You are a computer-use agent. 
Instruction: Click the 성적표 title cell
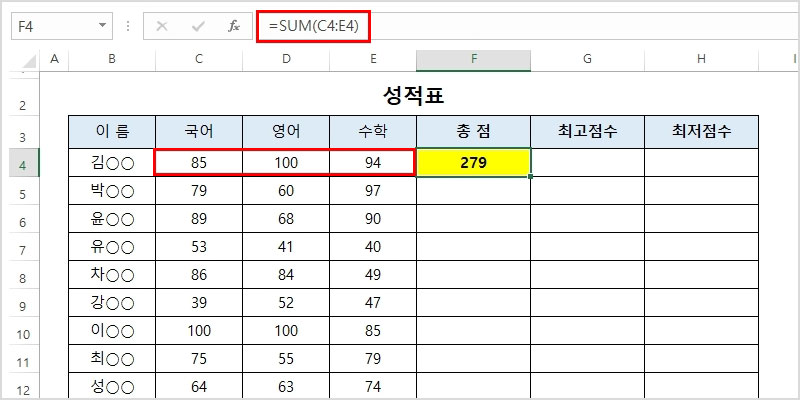[413, 96]
